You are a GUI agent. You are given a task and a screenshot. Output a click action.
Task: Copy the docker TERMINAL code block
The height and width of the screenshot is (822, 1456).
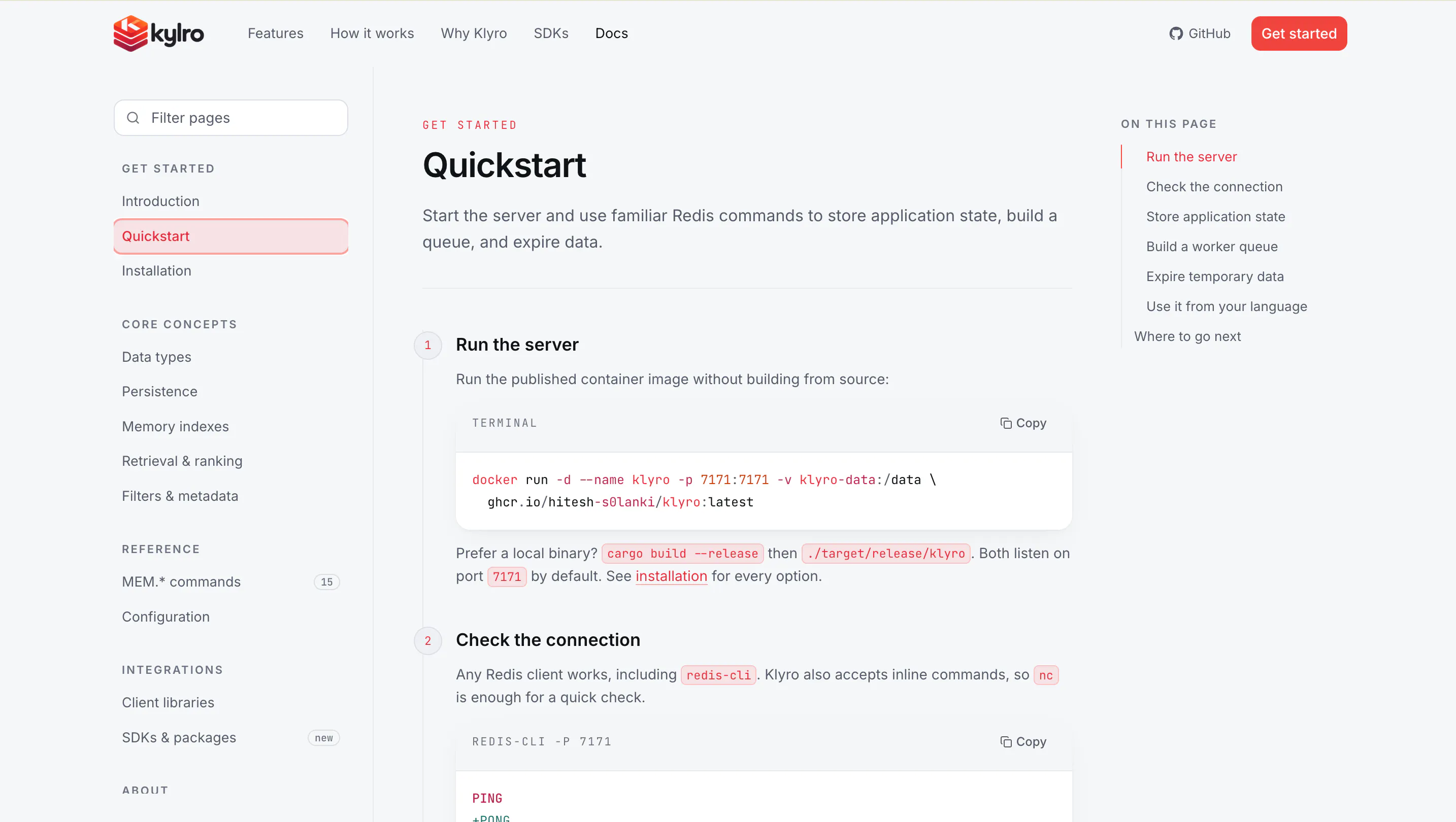1023,423
